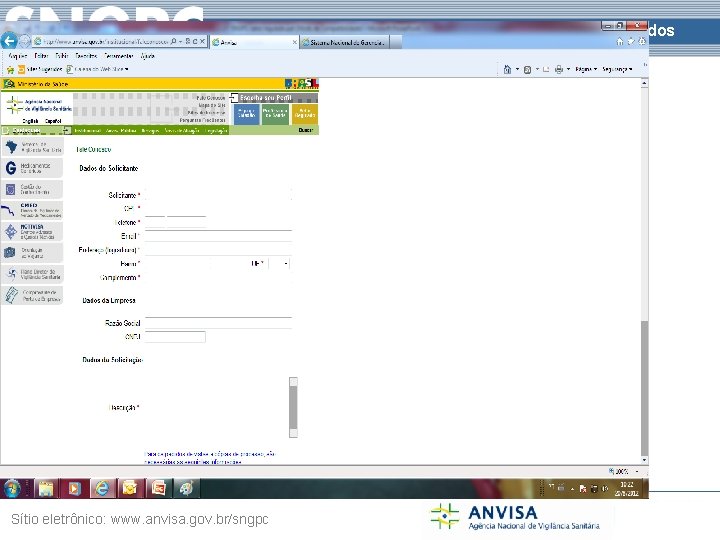This screenshot has height=540, width=720.
Task: Open the Editar menu
Action: point(41,56)
